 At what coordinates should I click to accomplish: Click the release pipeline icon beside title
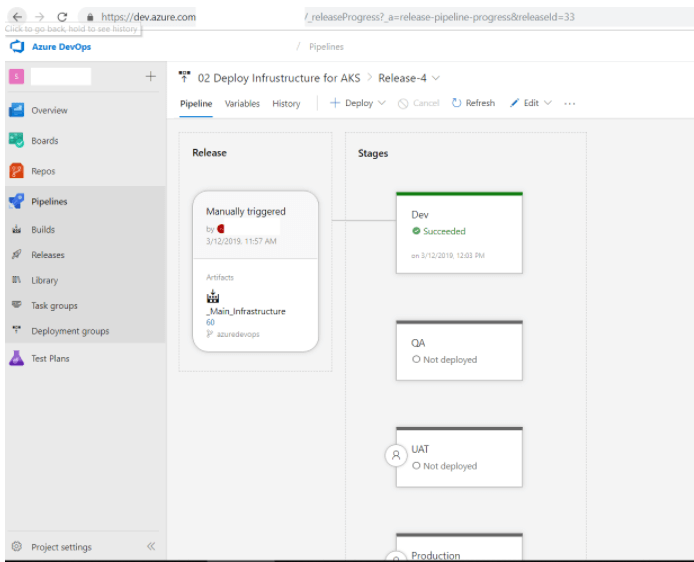coord(185,77)
